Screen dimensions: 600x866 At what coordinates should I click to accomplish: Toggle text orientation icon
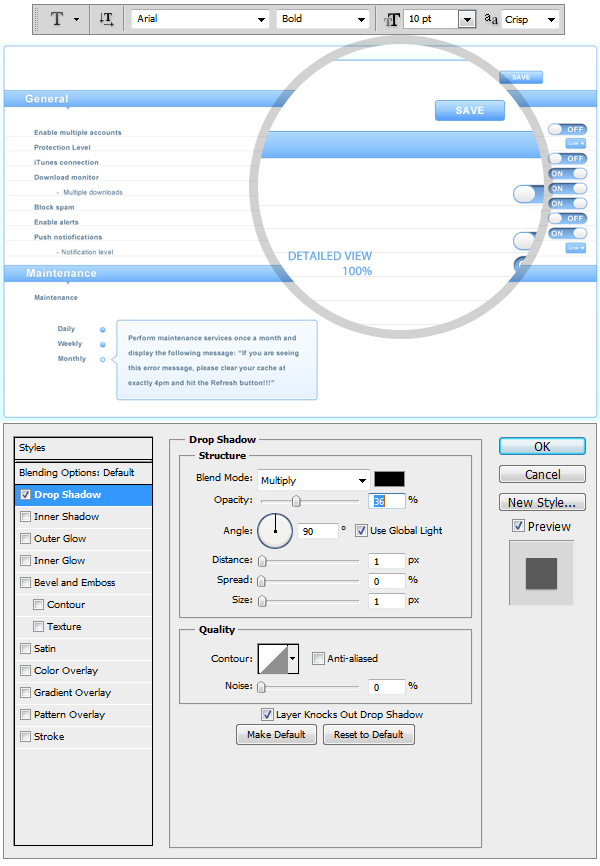point(107,19)
